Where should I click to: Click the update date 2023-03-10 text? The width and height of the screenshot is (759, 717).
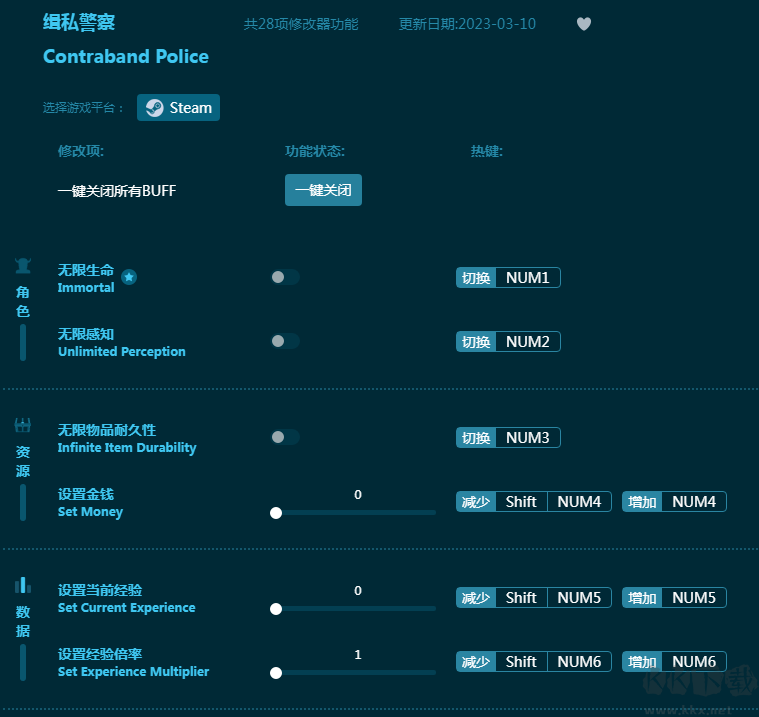coord(467,24)
